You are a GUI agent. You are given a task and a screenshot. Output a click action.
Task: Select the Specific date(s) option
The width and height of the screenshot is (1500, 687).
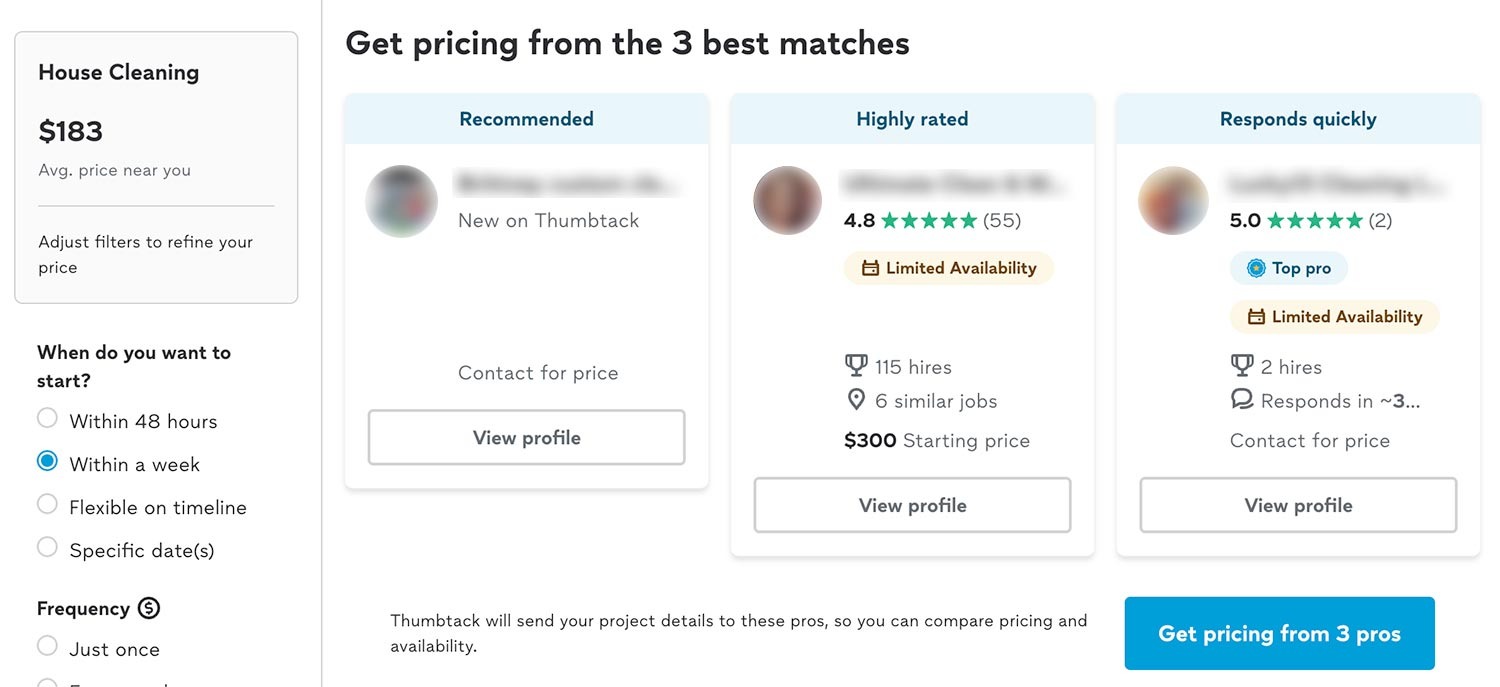47,547
